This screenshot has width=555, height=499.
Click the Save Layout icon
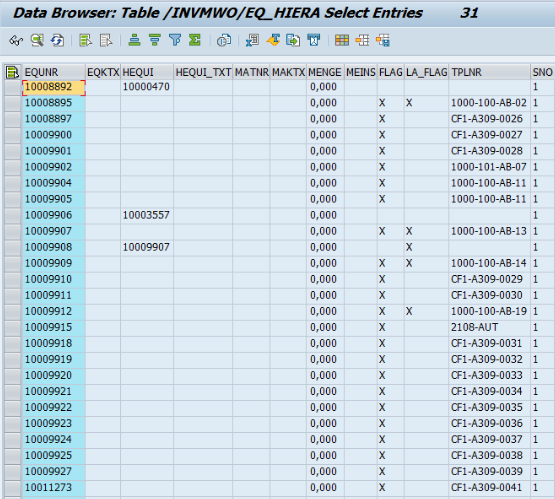coord(383,40)
